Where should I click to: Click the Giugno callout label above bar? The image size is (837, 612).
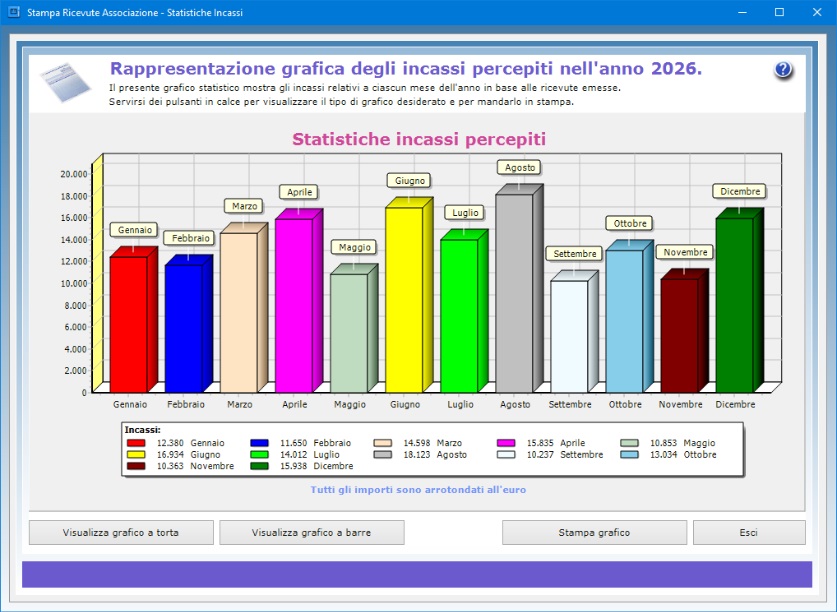pyautogui.click(x=410, y=181)
